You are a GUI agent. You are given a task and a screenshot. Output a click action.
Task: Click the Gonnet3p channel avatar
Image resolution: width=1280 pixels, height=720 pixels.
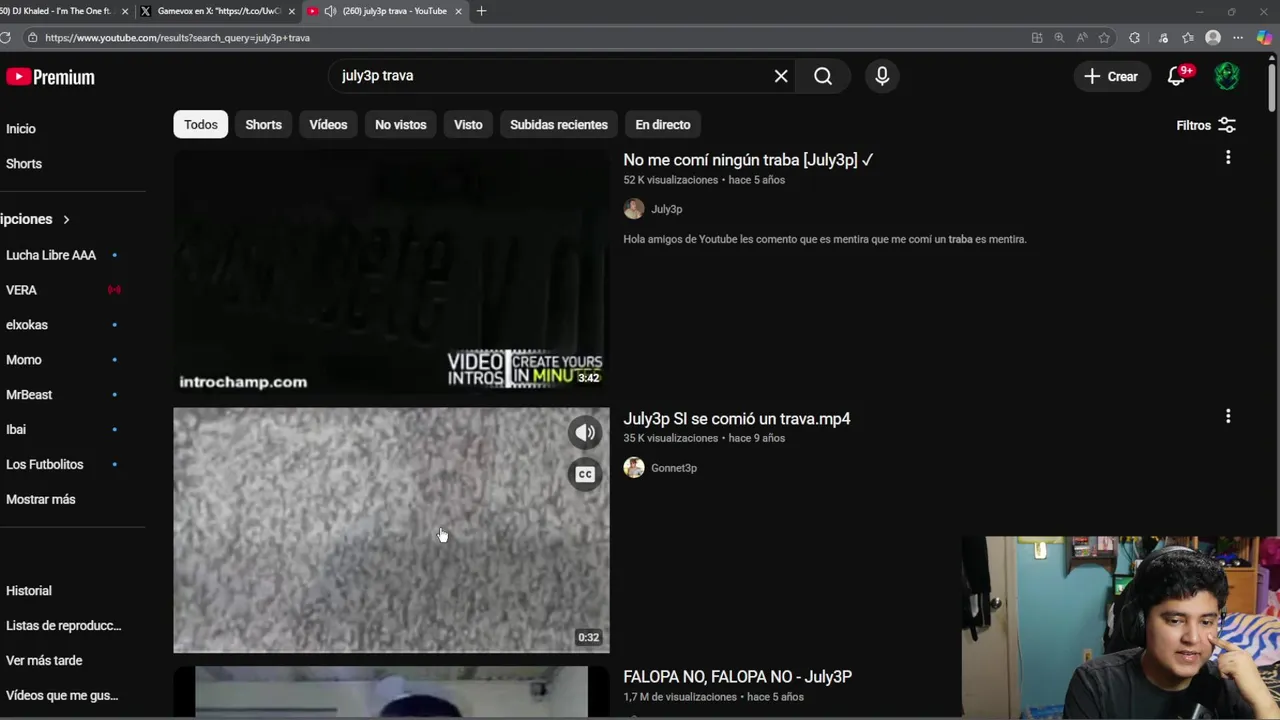tap(634, 468)
